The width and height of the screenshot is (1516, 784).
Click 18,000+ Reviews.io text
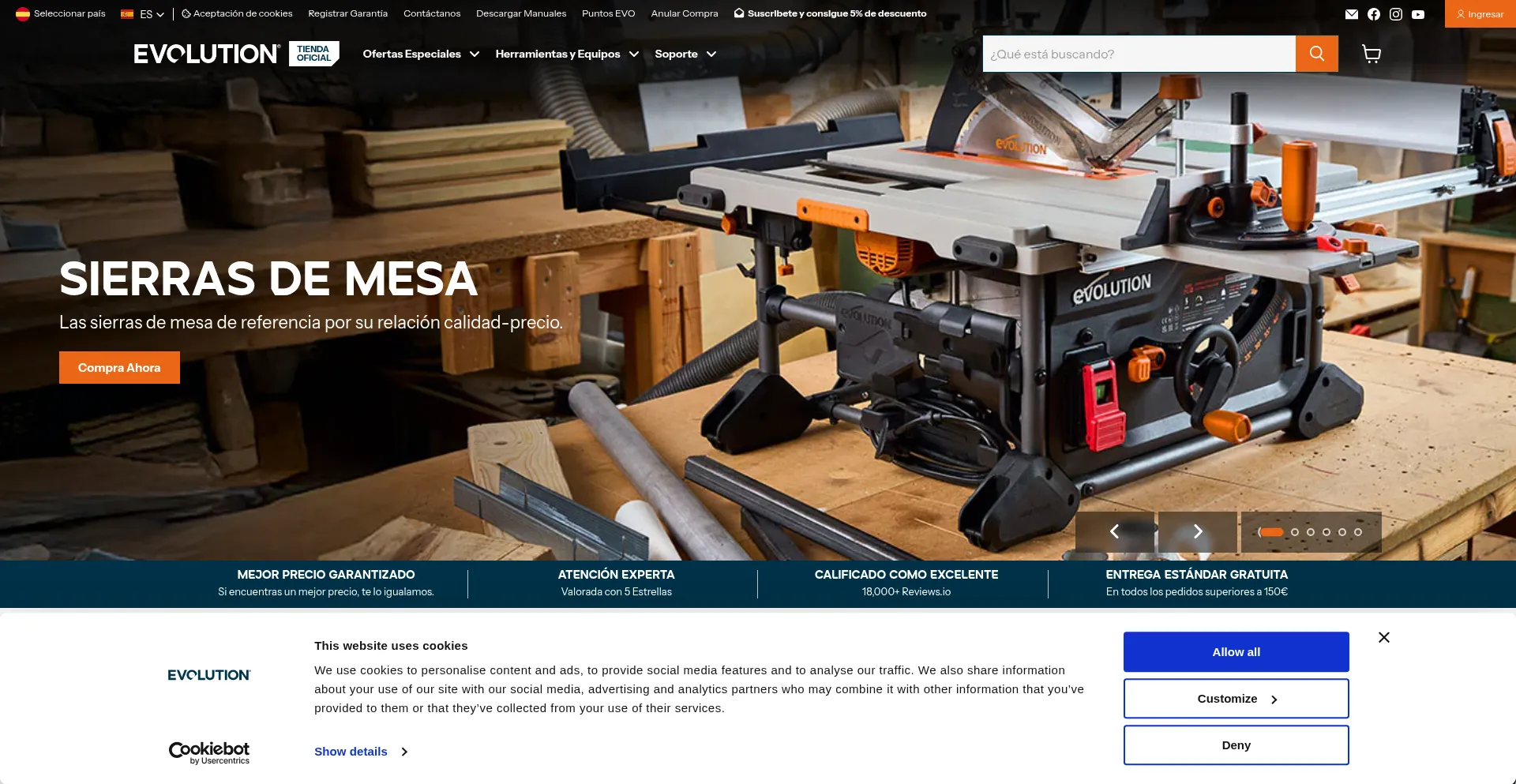(906, 592)
